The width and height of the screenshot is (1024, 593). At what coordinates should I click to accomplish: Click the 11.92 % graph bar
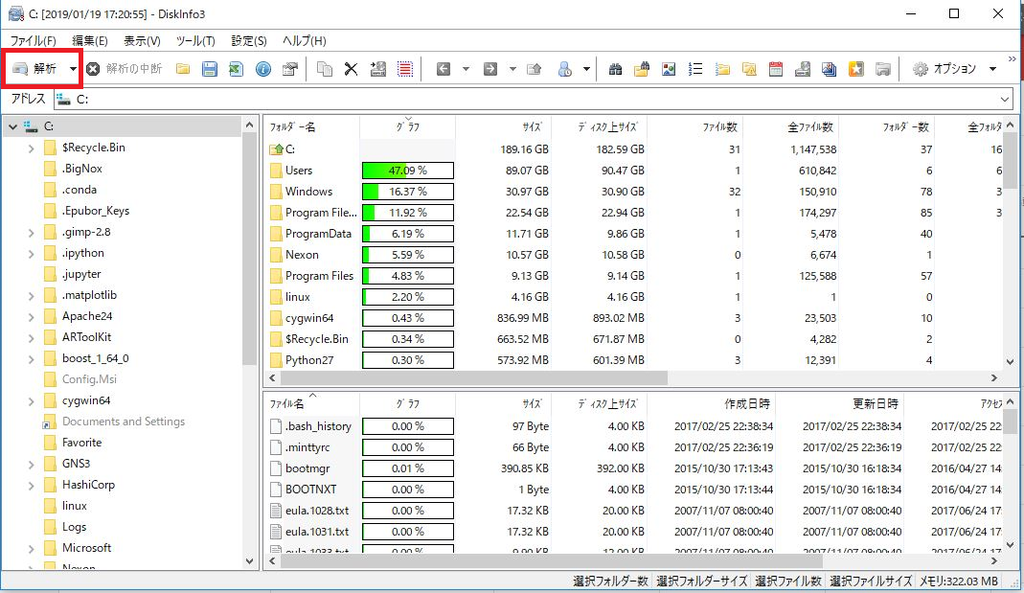(x=408, y=213)
